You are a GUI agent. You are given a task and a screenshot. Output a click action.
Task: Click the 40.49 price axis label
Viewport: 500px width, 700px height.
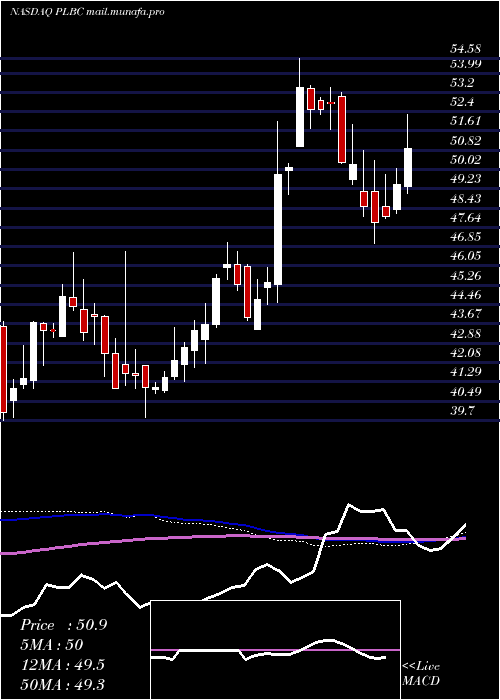point(466,392)
